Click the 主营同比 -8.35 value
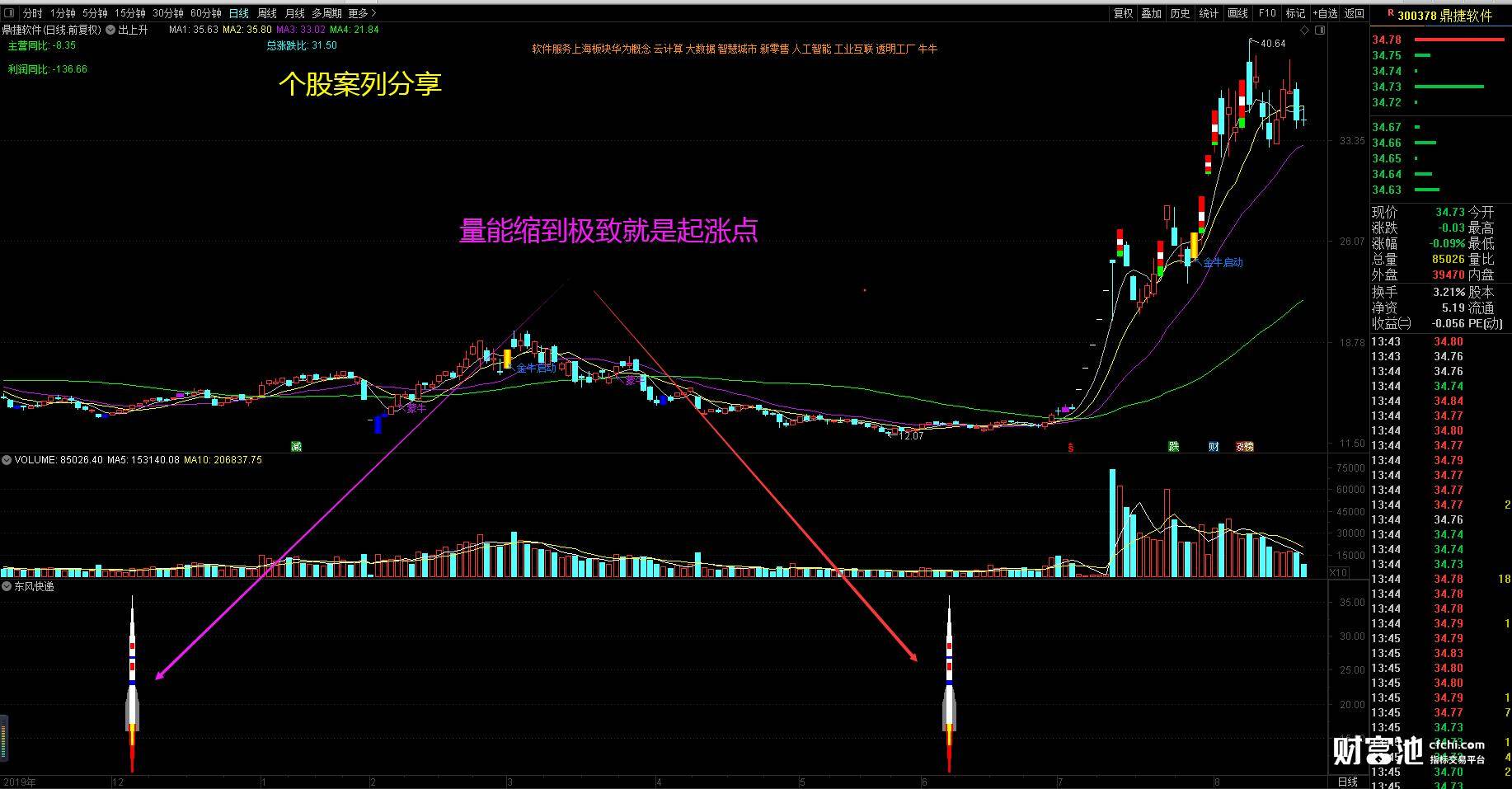Viewport: 1512px width, 789px height. (x=42, y=45)
